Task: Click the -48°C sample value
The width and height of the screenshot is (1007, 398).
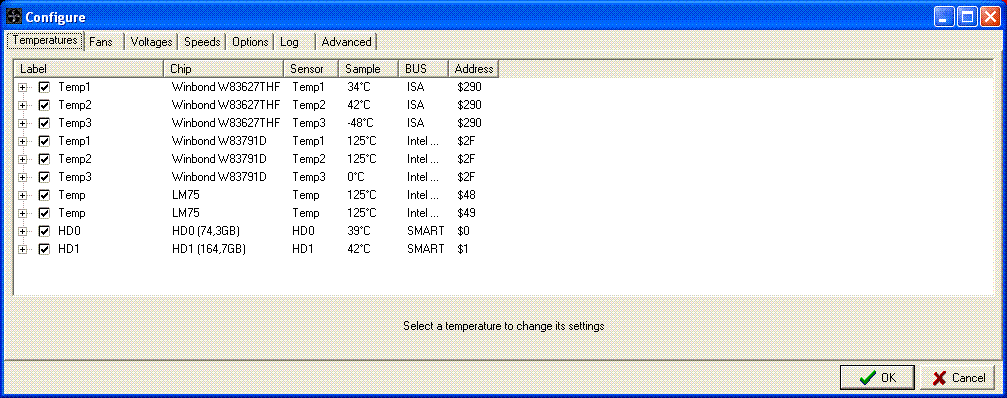Action: coord(360,123)
